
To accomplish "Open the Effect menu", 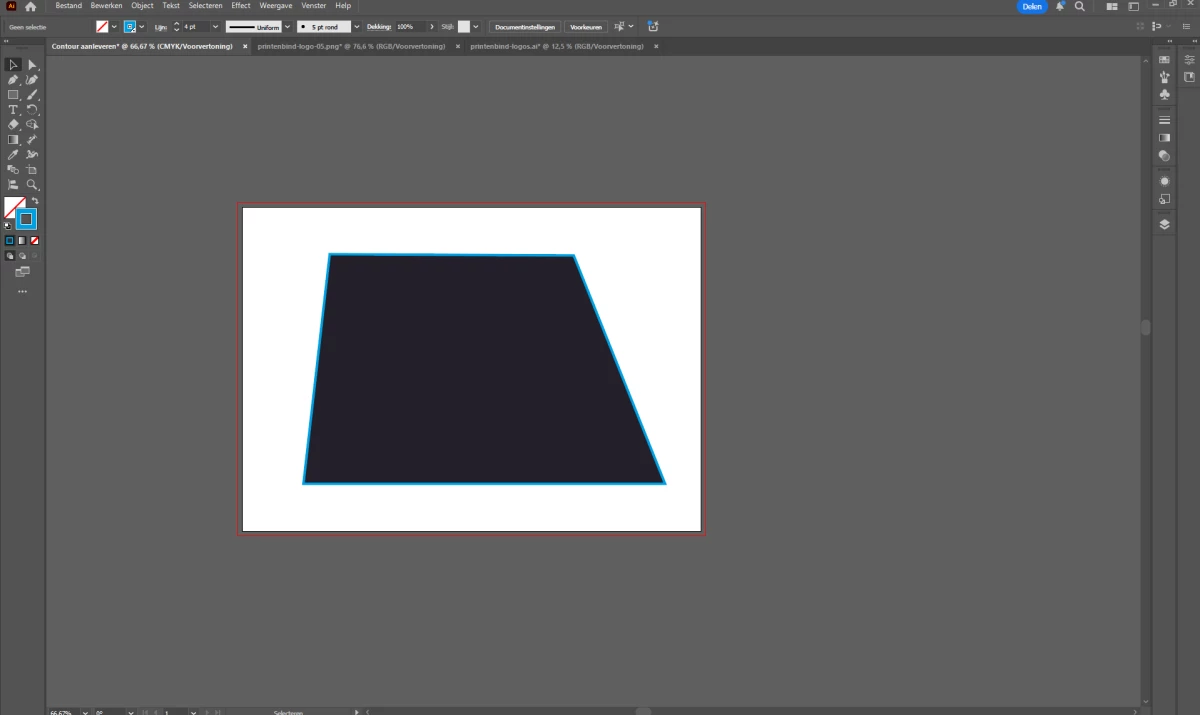I will tap(241, 6).
